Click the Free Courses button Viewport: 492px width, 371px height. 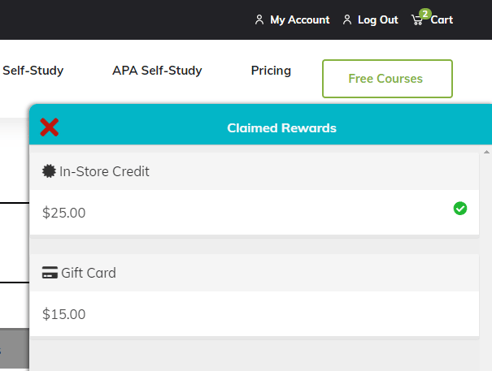pos(387,79)
